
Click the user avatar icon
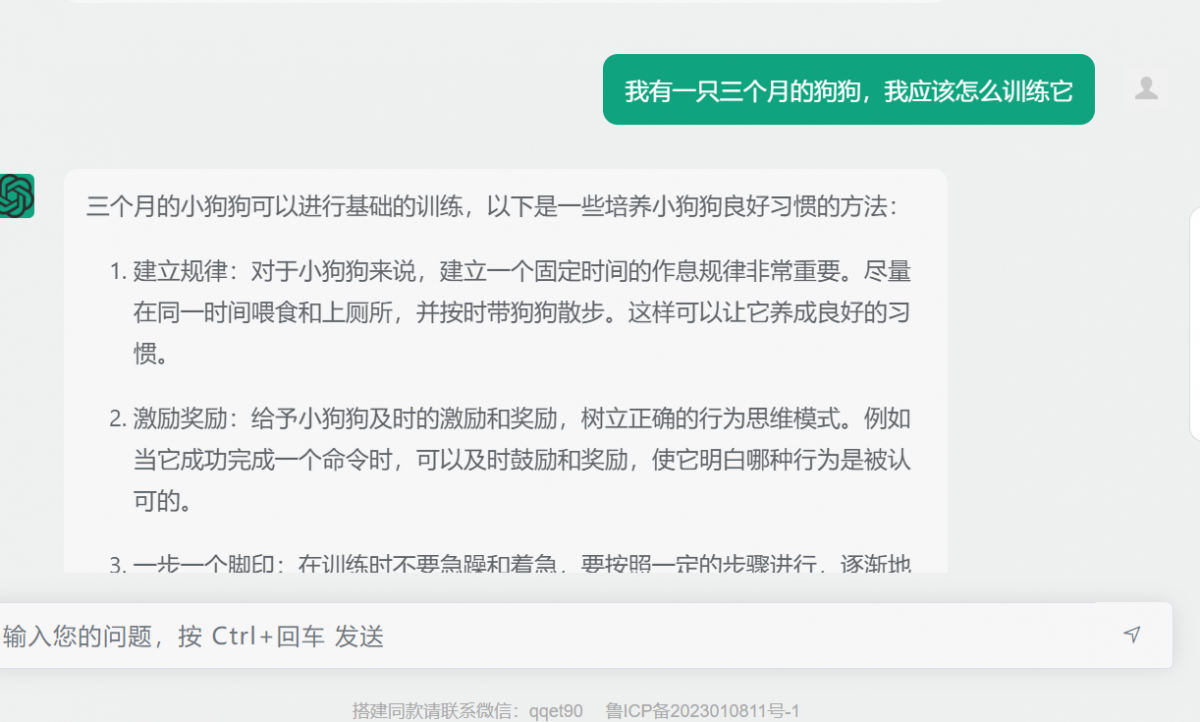pyautogui.click(x=1146, y=89)
